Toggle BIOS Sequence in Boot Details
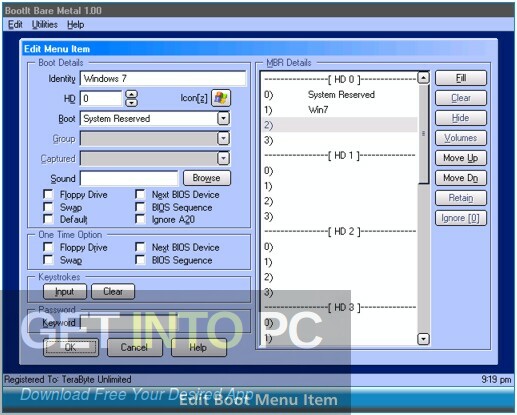Screen dimensions: 517x415 pyautogui.click(x=140, y=207)
